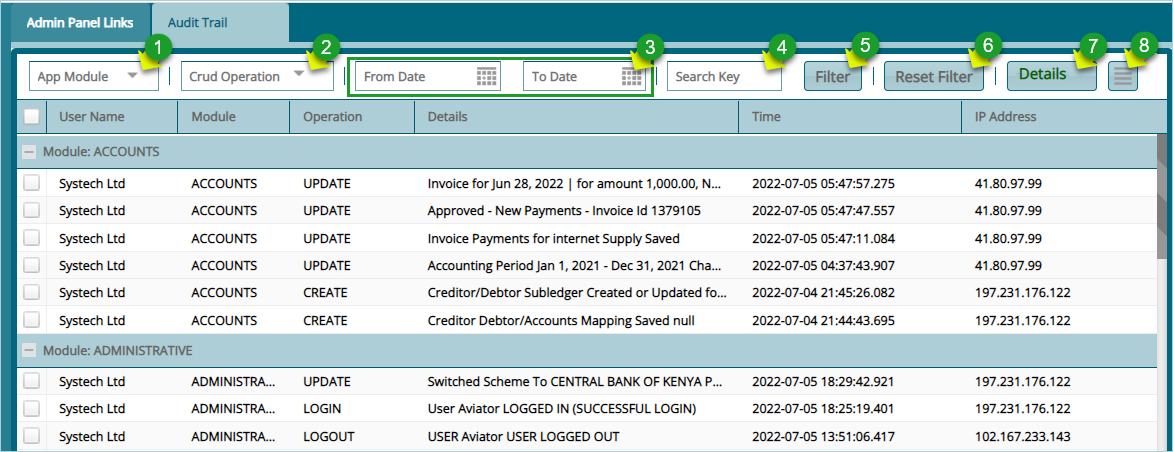Click the IP address 102.167.233.143
The height and width of the screenshot is (452, 1173).
(1023, 436)
